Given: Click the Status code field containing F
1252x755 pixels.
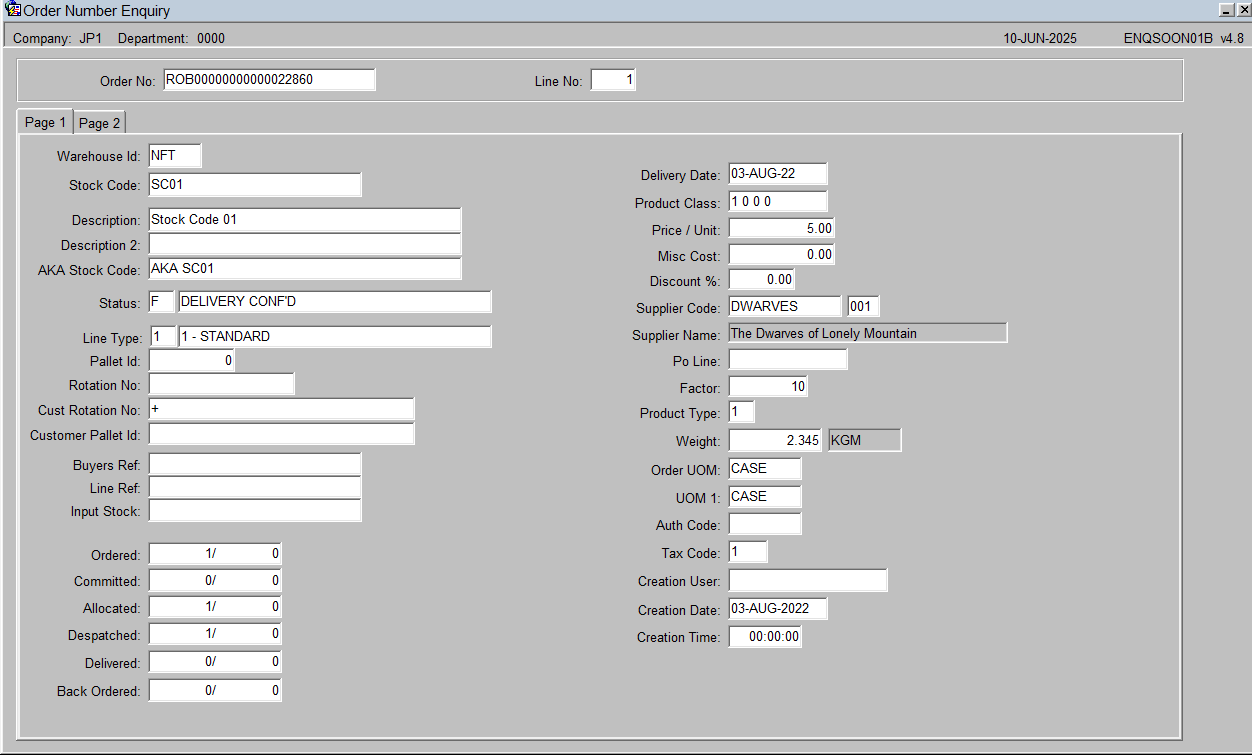Looking at the screenshot, I should (x=162, y=302).
